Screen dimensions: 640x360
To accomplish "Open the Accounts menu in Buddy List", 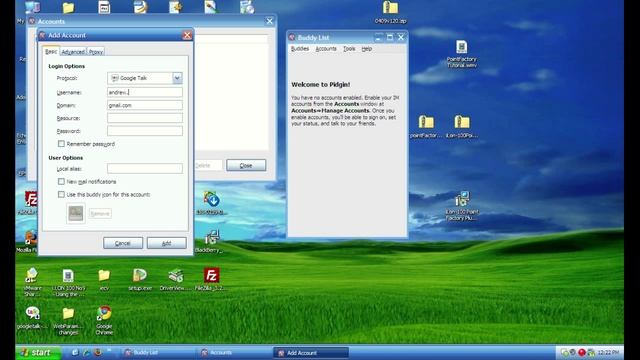I will point(326,49).
